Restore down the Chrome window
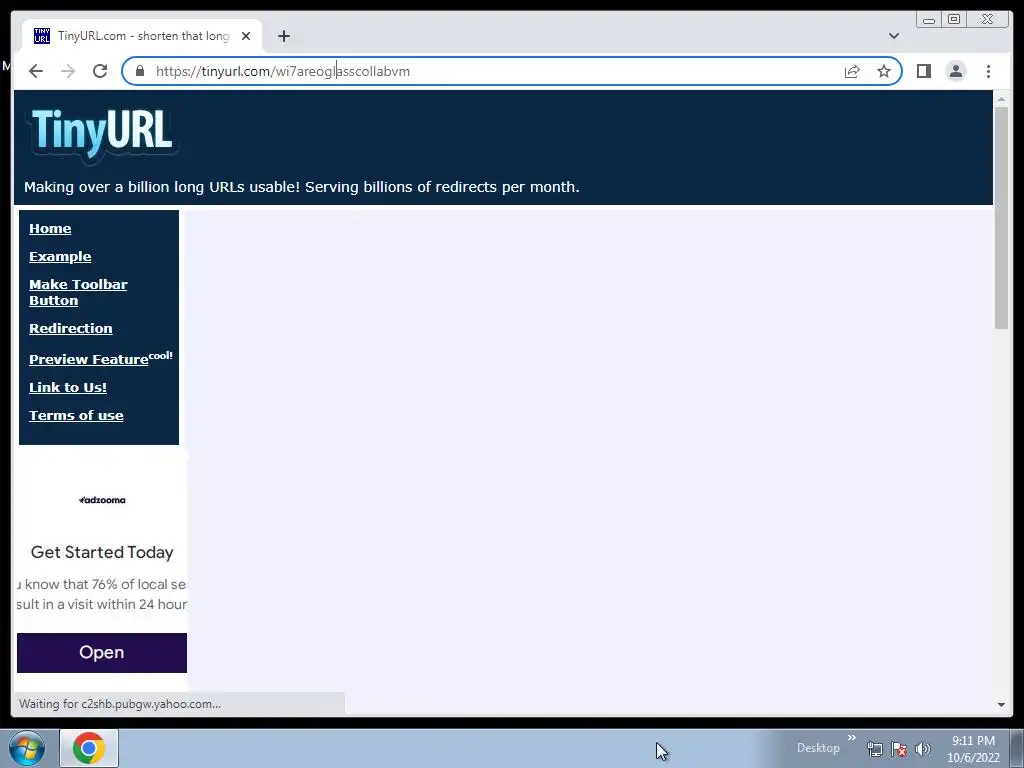Image resolution: width=1024 pixels, height=768 pixels. 953,20
